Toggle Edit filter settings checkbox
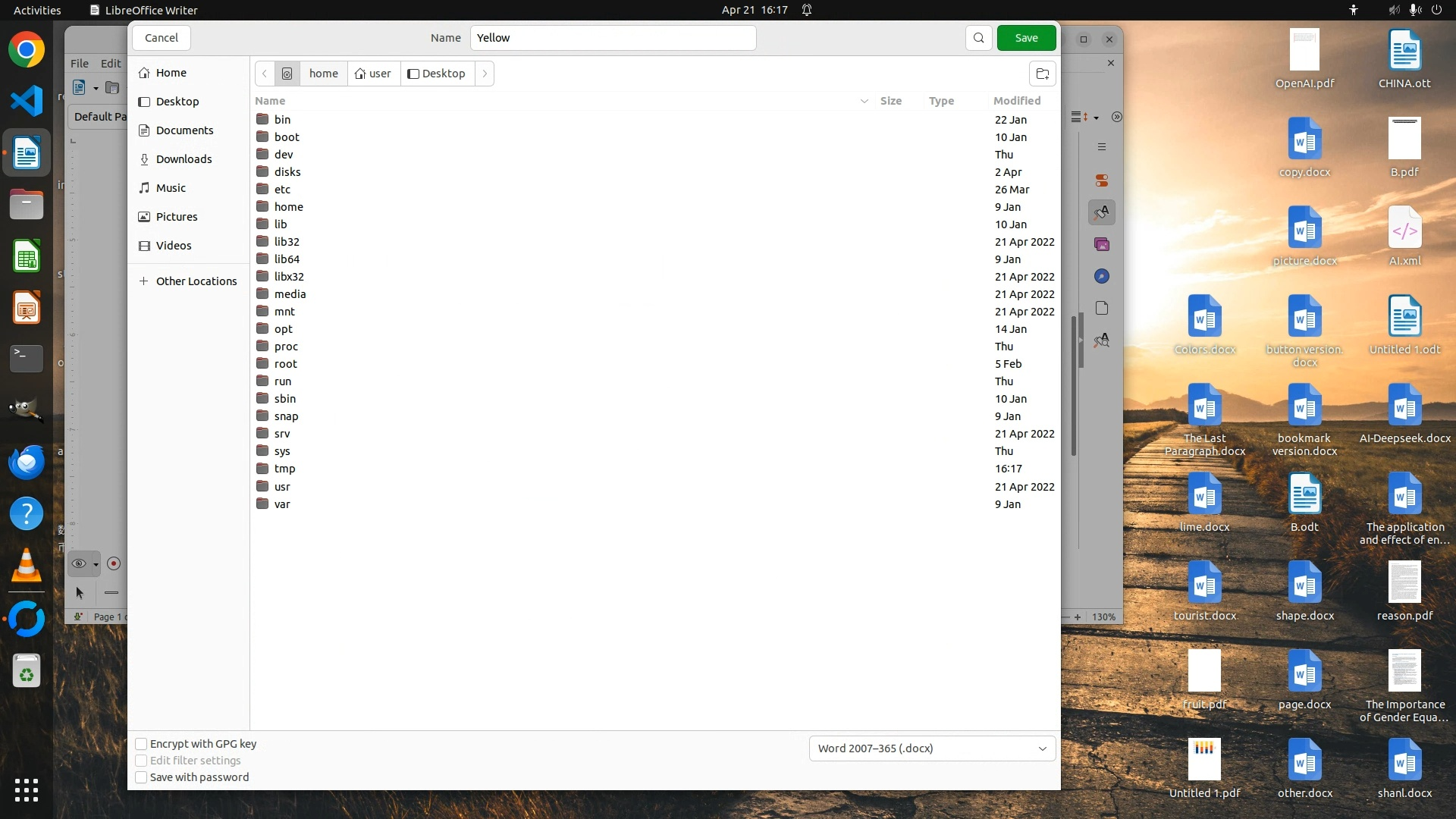Image resolution: width=1456 pixels, height=819 pixels. (x=141, y=761)
